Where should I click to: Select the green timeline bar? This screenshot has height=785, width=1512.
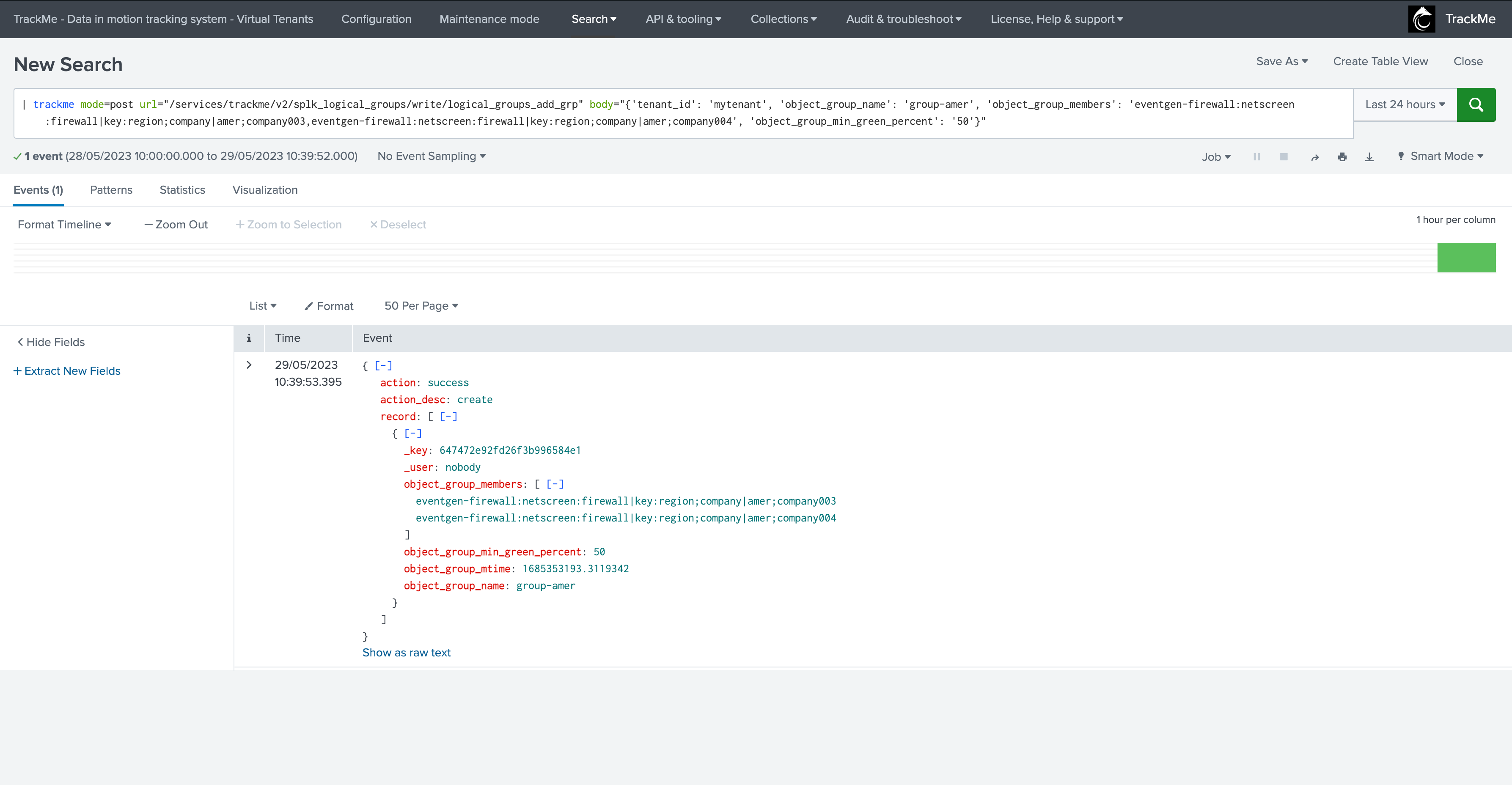pyautogui.click(x=1466, y=258)
